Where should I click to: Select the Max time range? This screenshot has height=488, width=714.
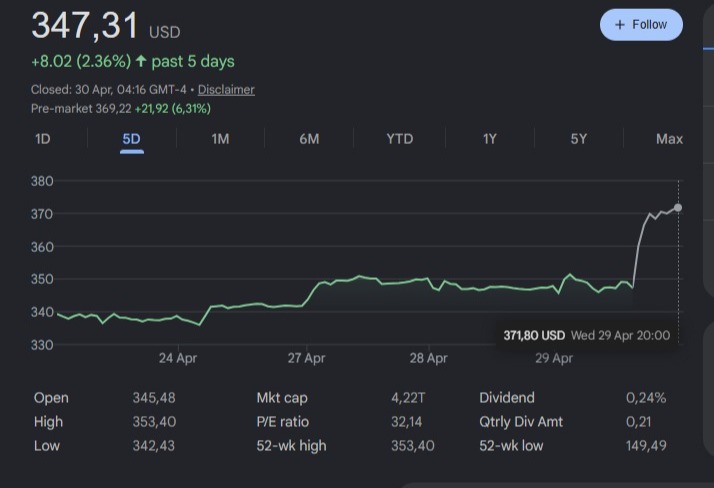[x=669, y=139]
